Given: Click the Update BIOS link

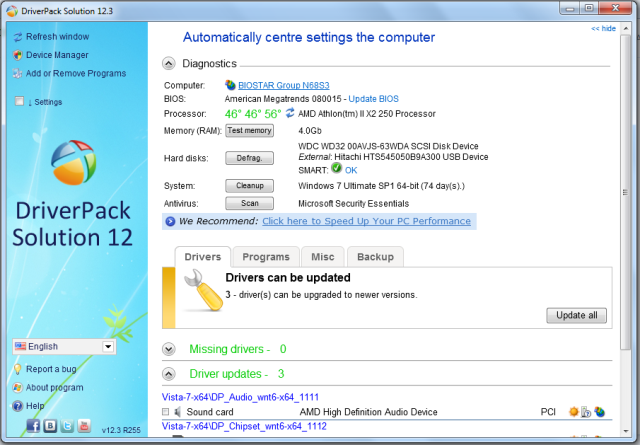Looking at the screenshot, I should coord(373,99).
